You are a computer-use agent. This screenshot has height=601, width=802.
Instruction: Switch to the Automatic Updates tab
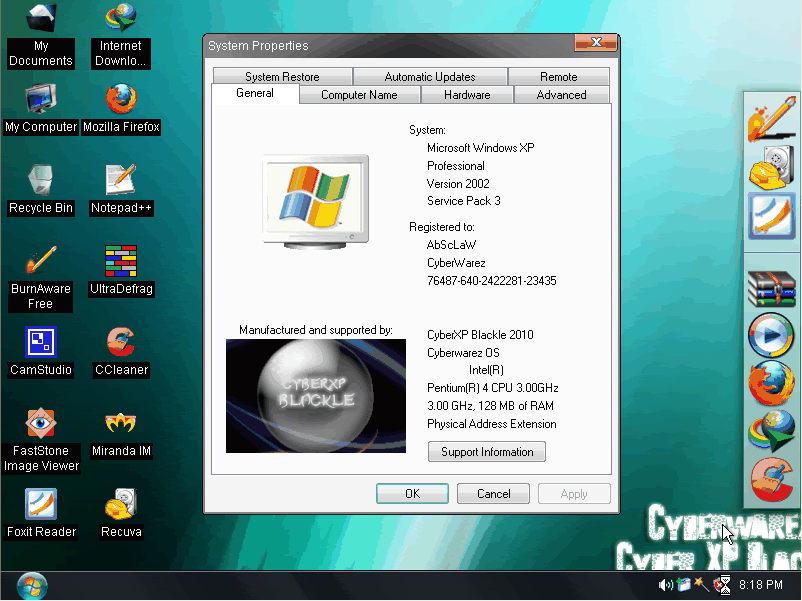coord(430,77)
